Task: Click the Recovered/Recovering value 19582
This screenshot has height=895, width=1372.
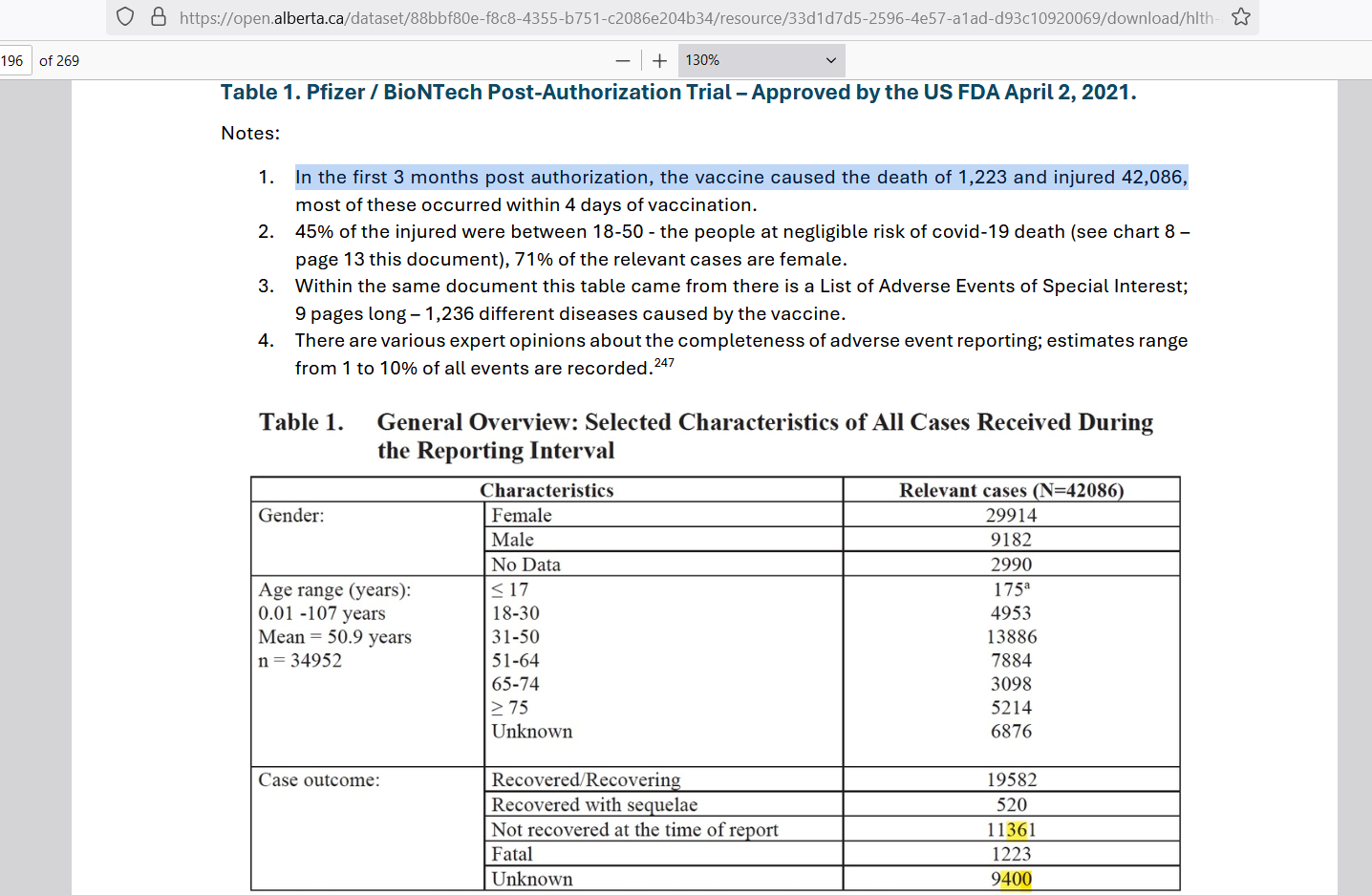Action: coord(1011,780)
